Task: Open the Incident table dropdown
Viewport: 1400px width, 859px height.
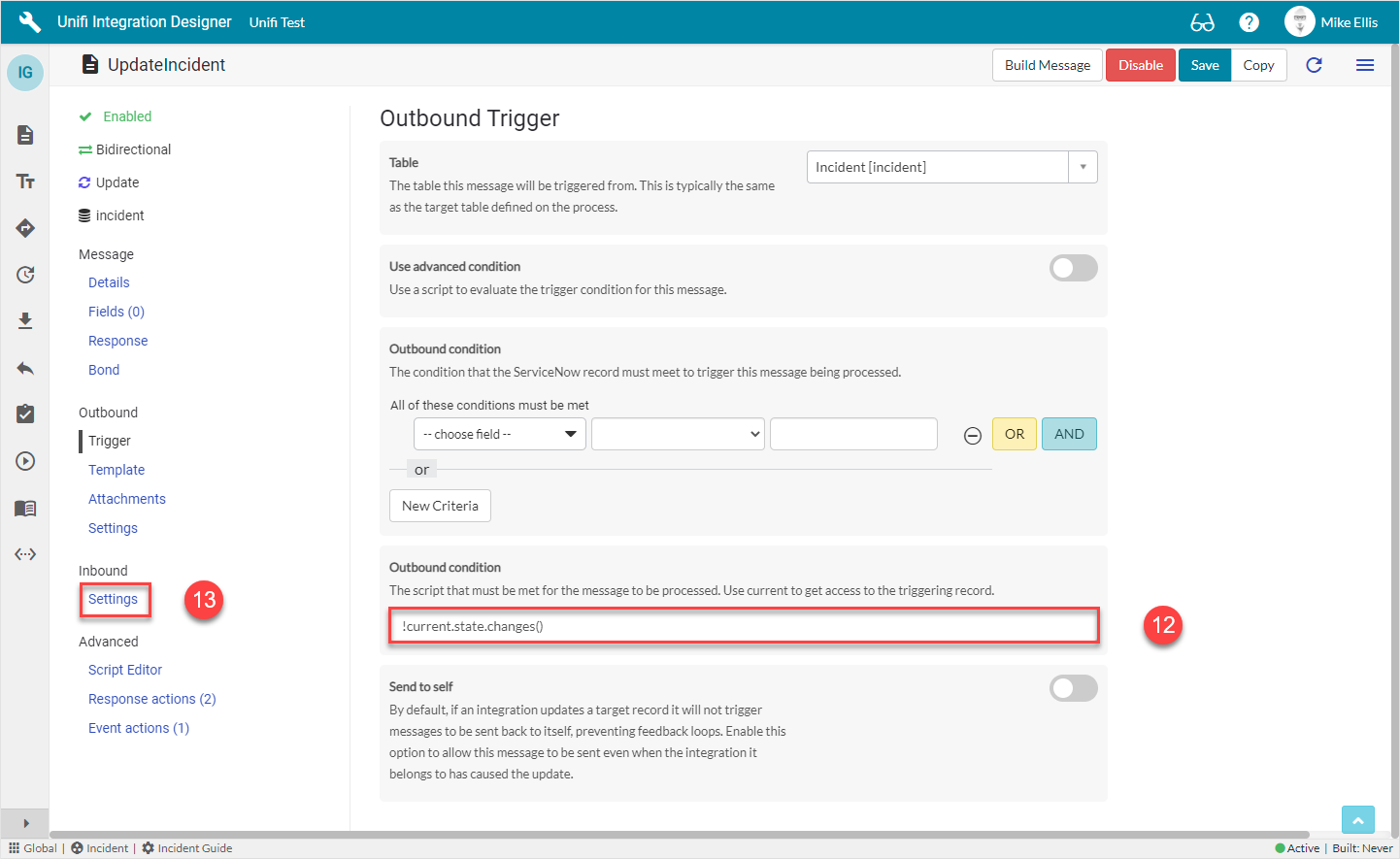Action: click(x=951, y=167)
